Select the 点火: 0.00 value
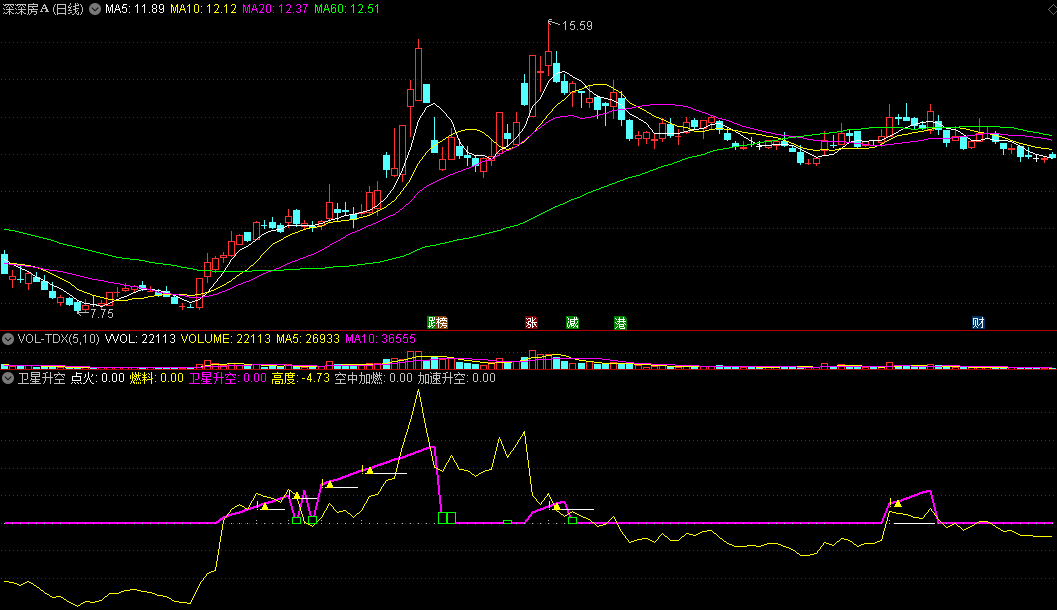This screenshot has width=1057, height=610. pyautogui.click(x=98, y=378)
